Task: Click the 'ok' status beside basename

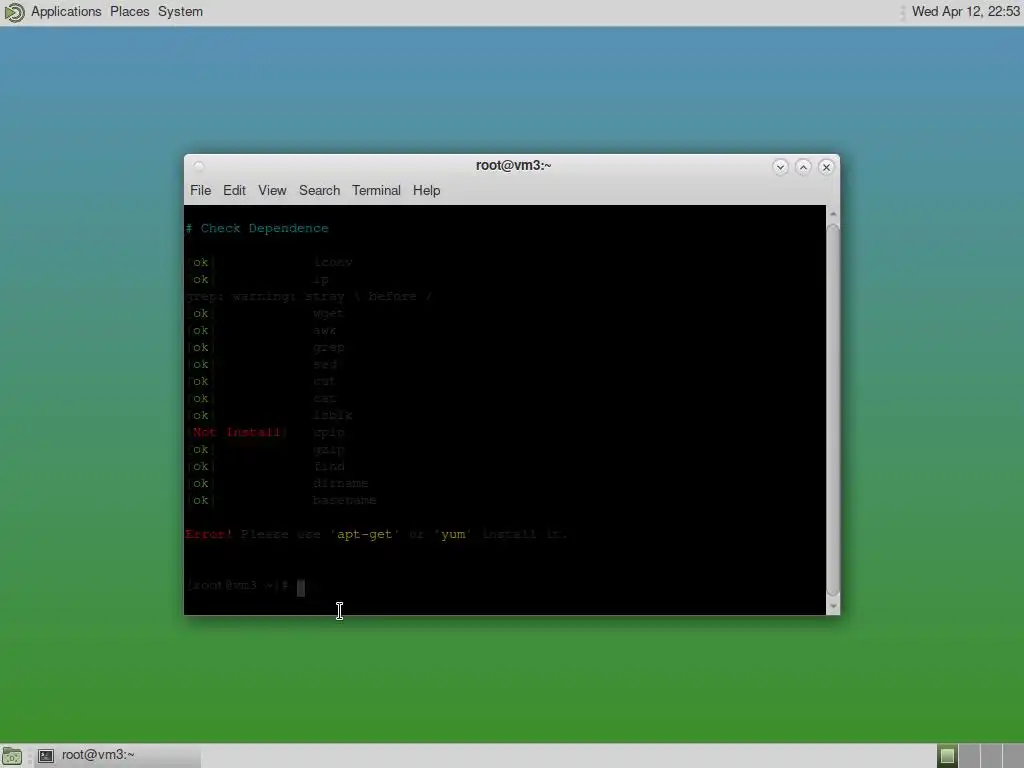Action: [200, 500]
